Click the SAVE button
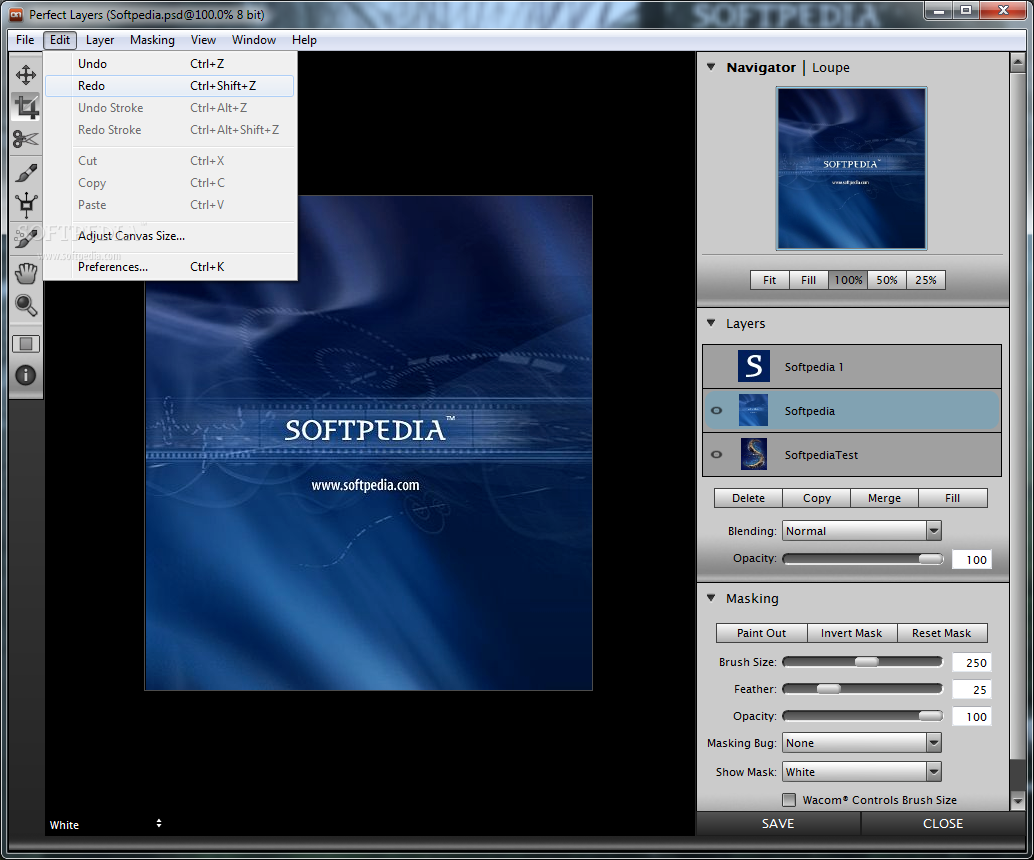The image size is (1034, 860). coord(778,824)
